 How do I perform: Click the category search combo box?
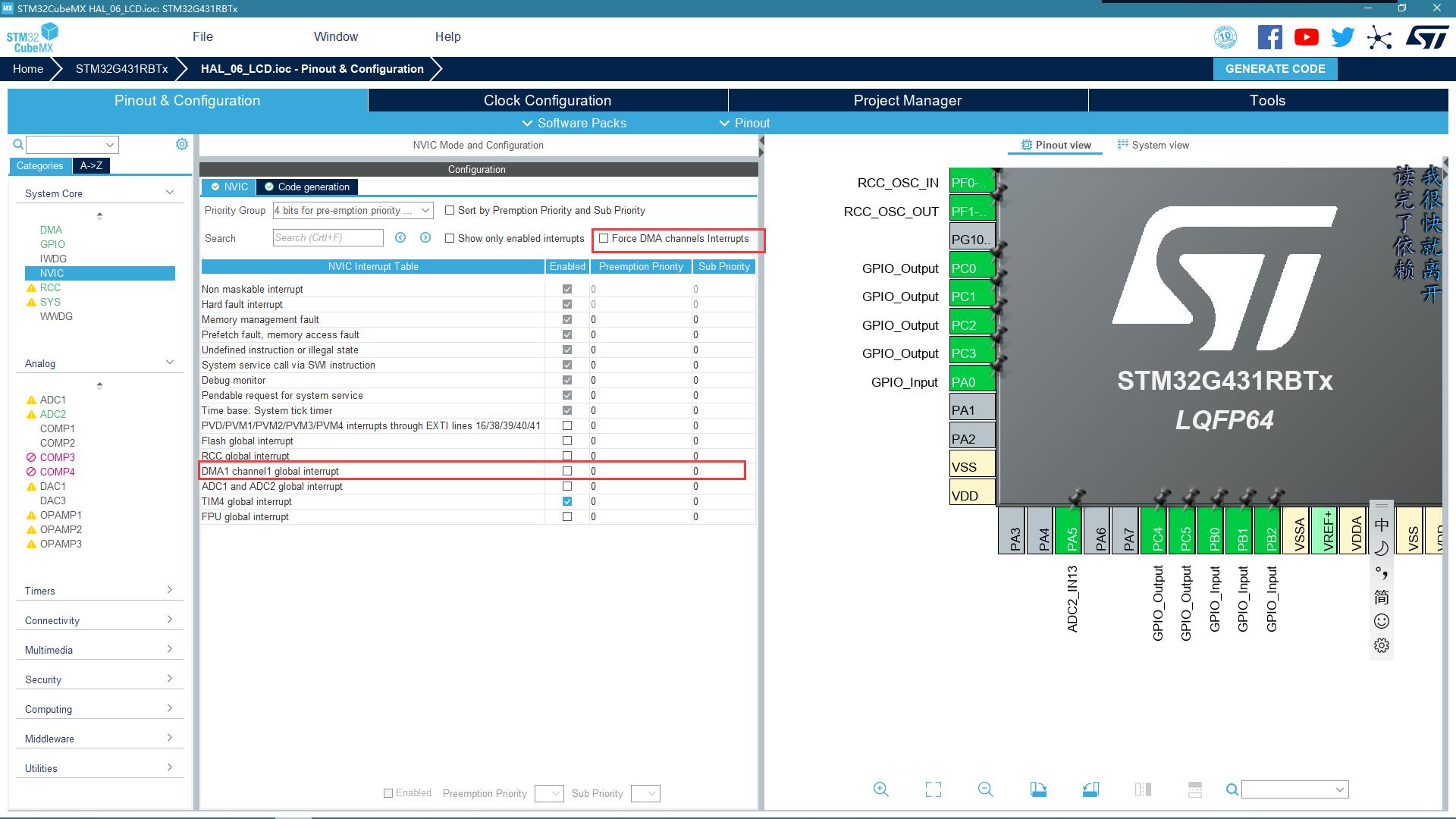click(72, 144)
